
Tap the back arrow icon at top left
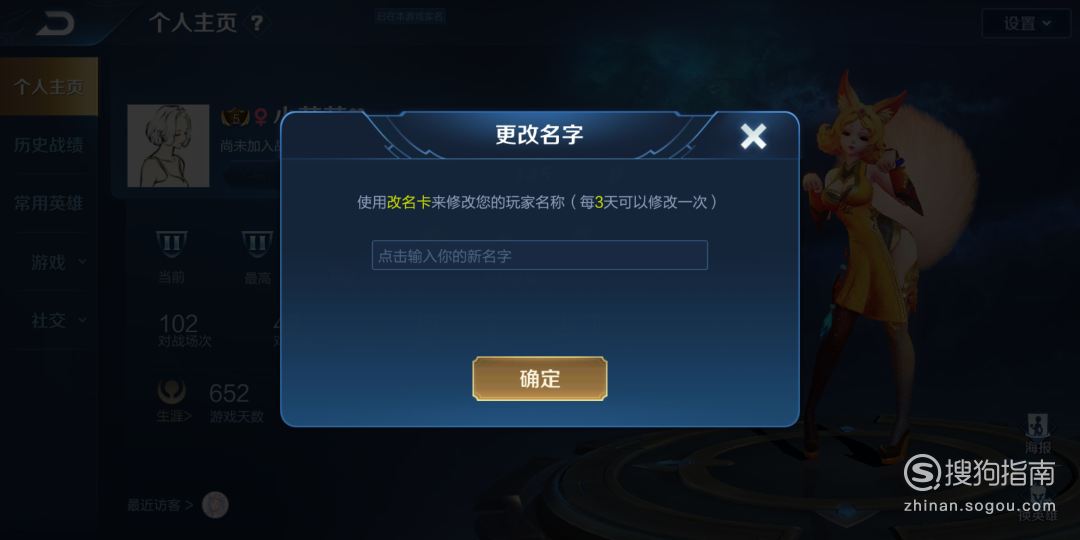55,22
